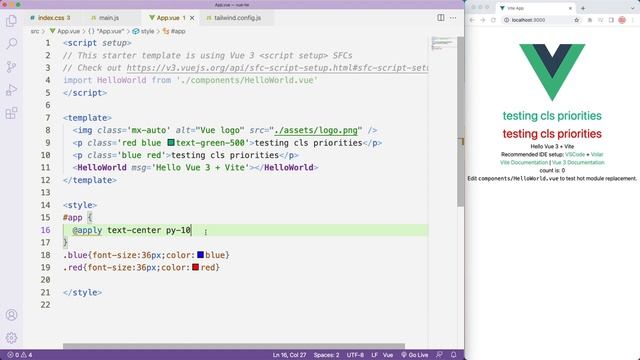Click the Vue logo image on the page
640x360 pixels.
[552, 72]
